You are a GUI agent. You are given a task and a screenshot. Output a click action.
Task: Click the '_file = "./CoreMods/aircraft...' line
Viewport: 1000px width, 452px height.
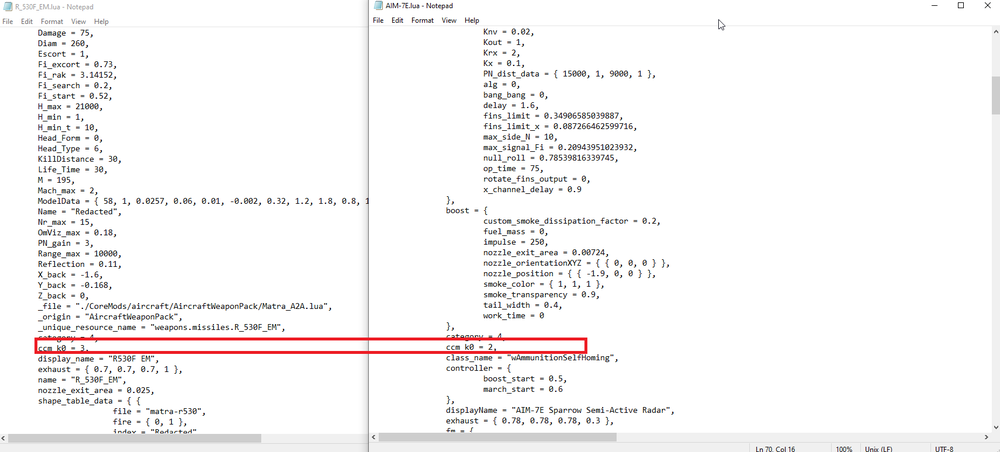(184, 307)
